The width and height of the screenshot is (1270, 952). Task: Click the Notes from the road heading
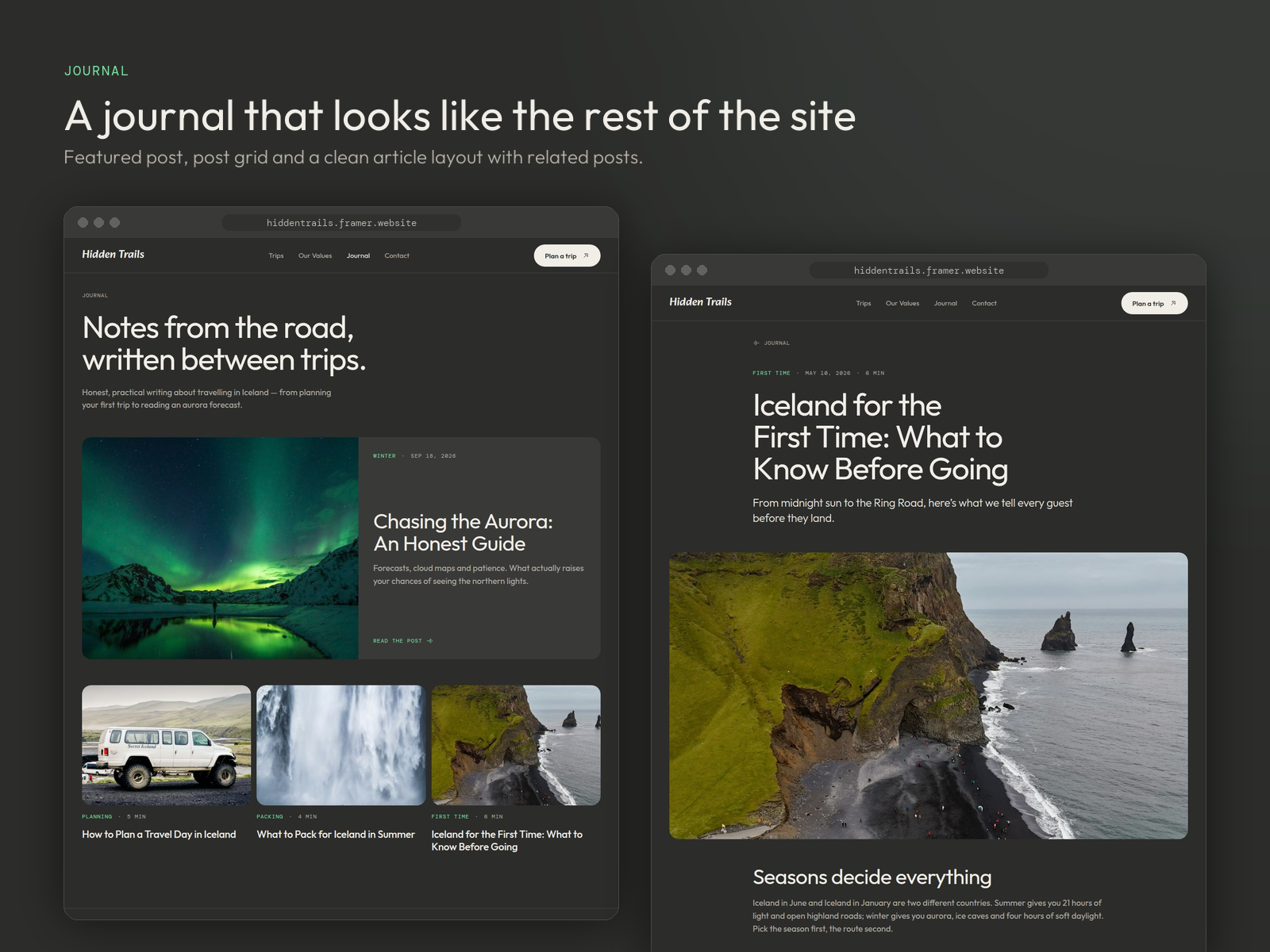tap(224, 344)
